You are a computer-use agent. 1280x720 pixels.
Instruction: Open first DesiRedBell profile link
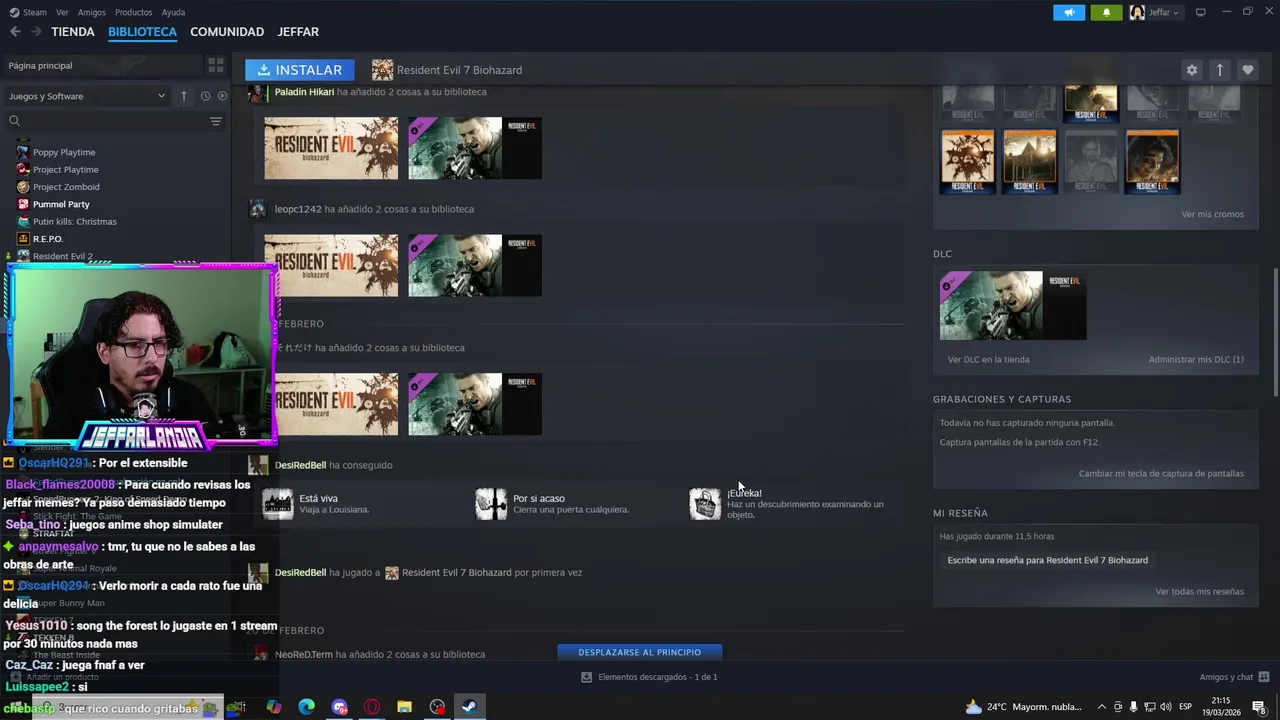click(300, 465)
